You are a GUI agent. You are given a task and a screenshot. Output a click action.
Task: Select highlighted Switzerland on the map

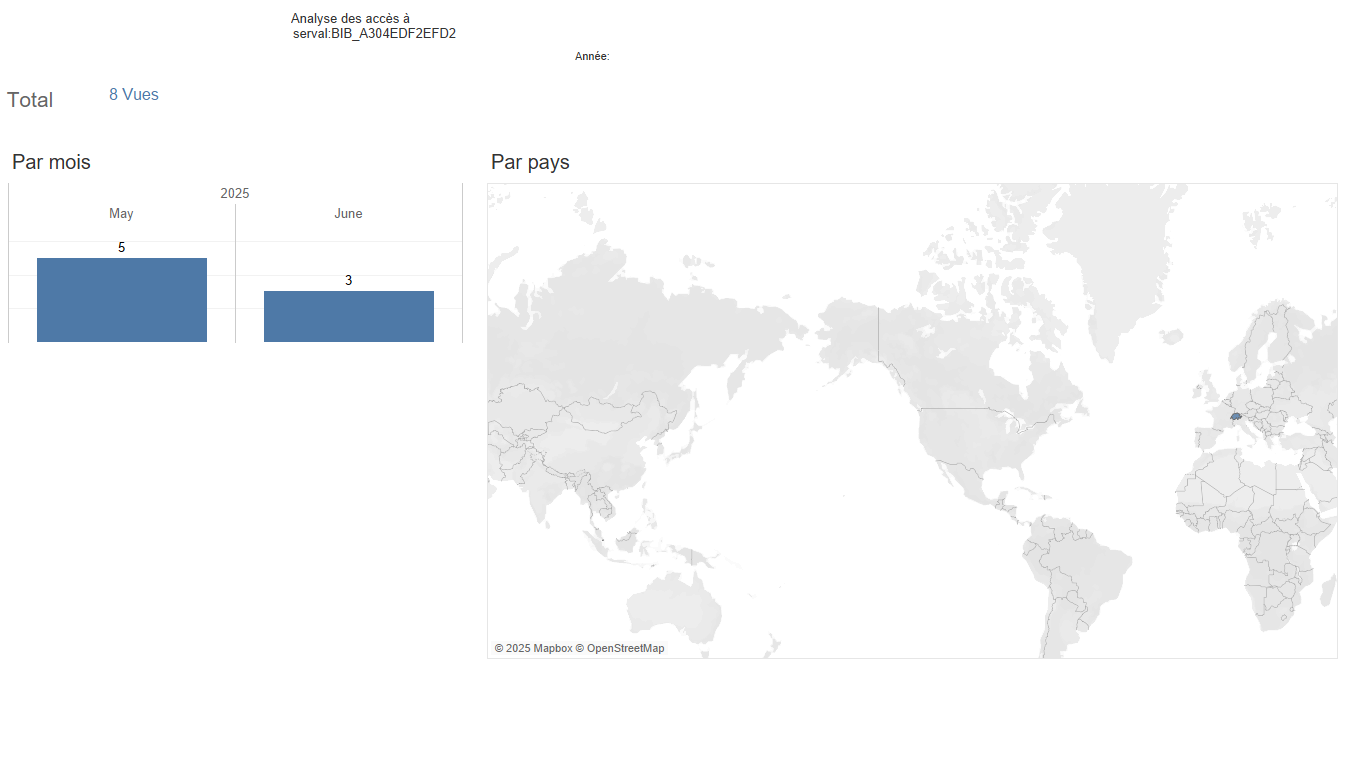(1236, 415)
